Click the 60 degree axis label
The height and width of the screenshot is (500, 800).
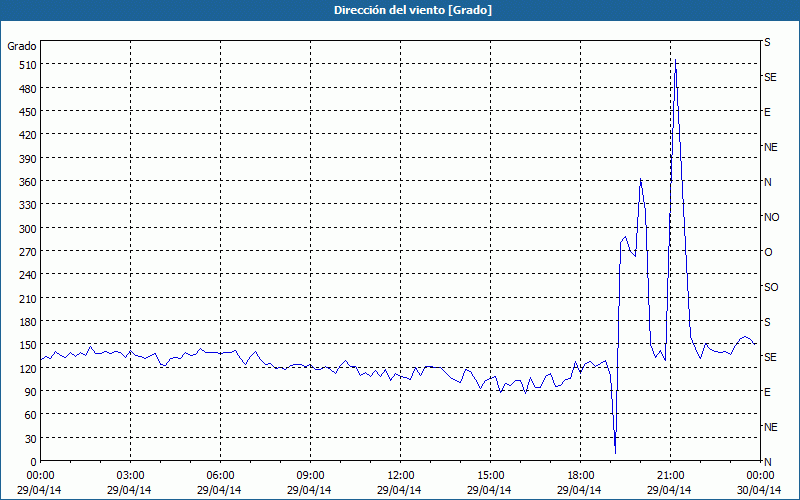coord(30,415)
